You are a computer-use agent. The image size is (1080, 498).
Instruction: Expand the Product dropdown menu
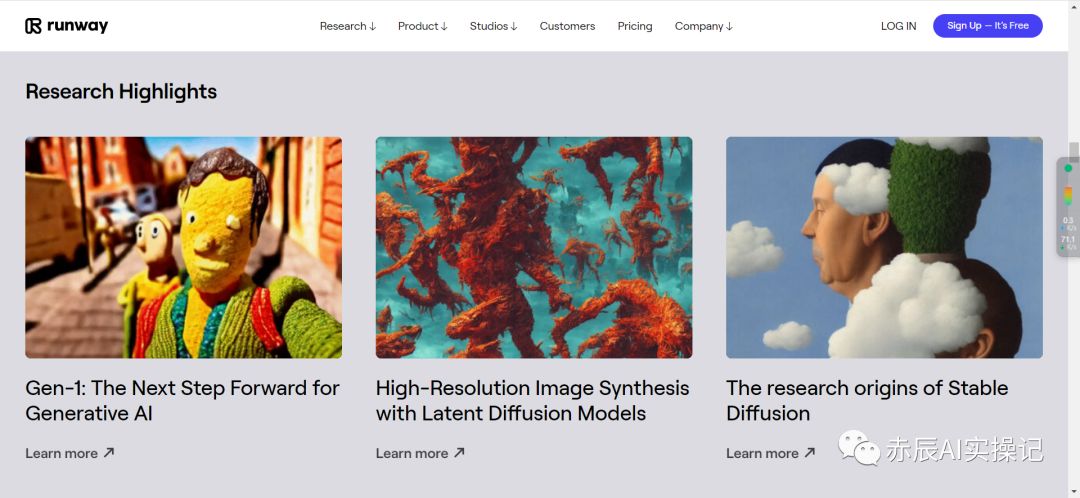coord(422,26)
